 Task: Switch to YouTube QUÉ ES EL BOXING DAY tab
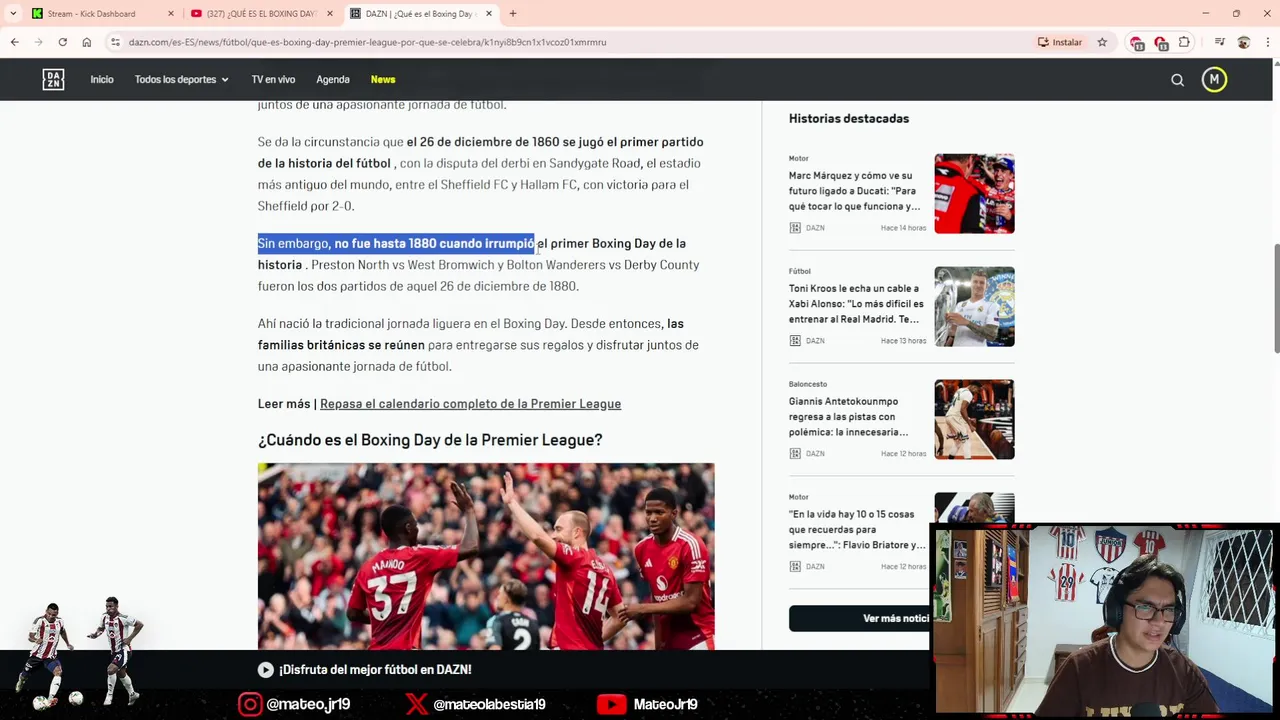(x=260, y=14)
